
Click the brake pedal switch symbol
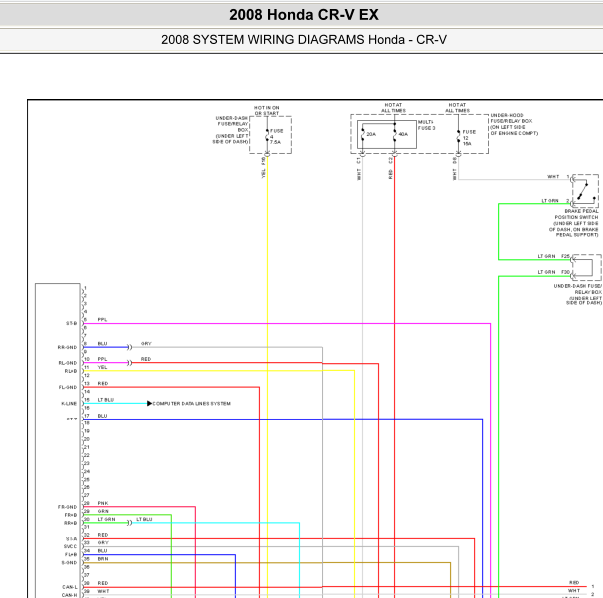coord(585,191)
